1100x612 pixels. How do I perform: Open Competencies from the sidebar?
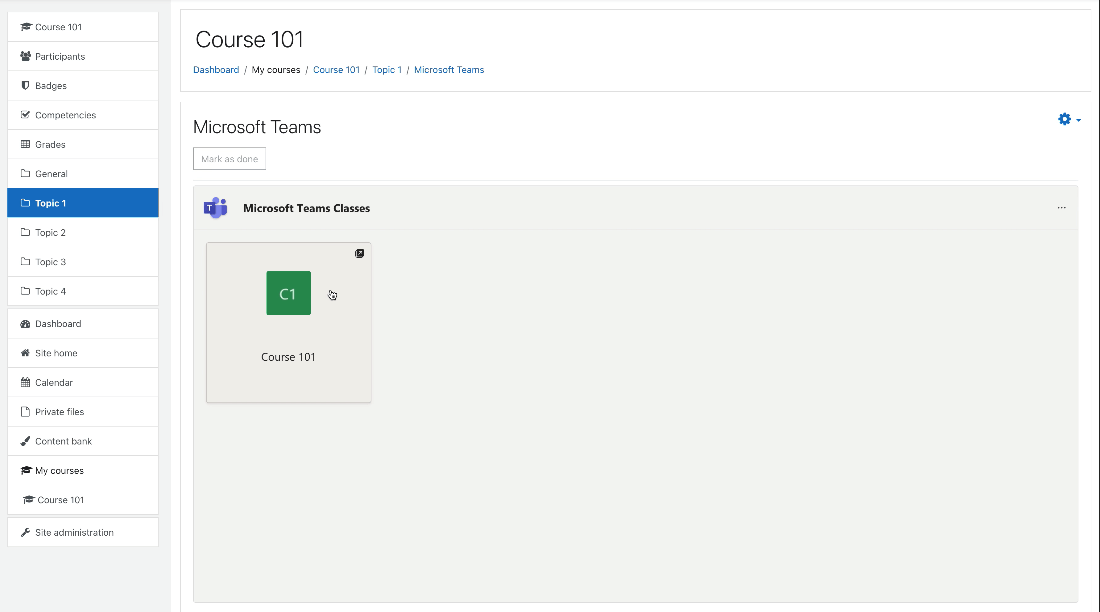[x=83, y=115]
